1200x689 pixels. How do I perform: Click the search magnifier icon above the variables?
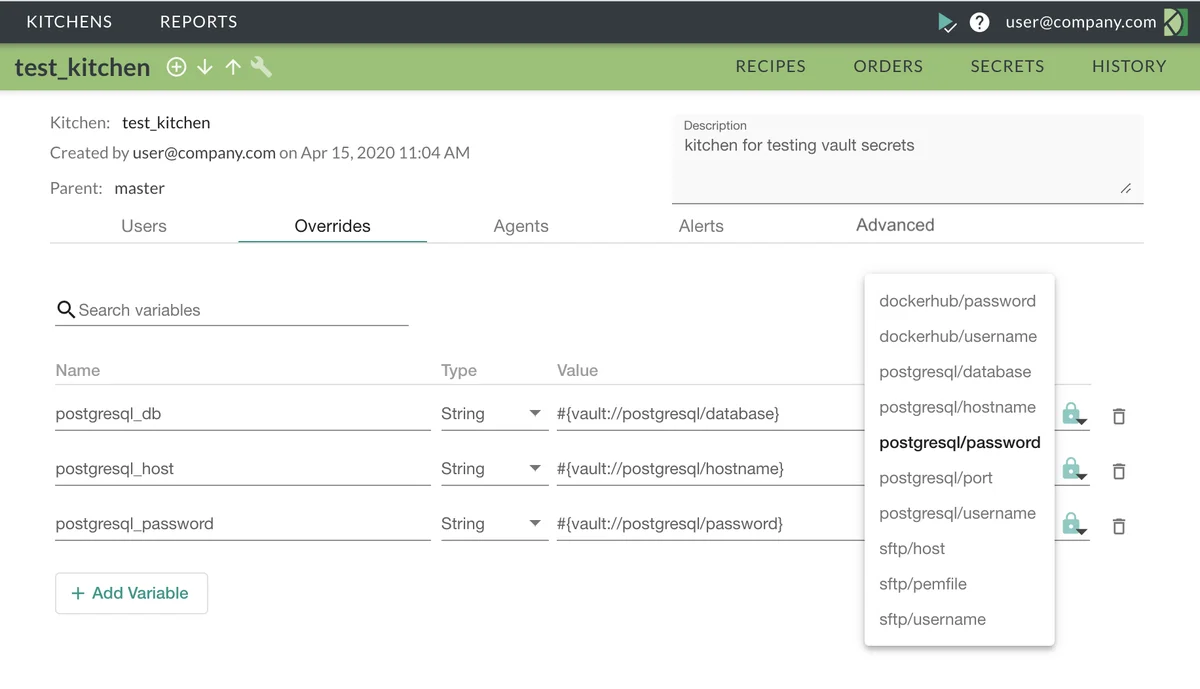coord(65,310)
